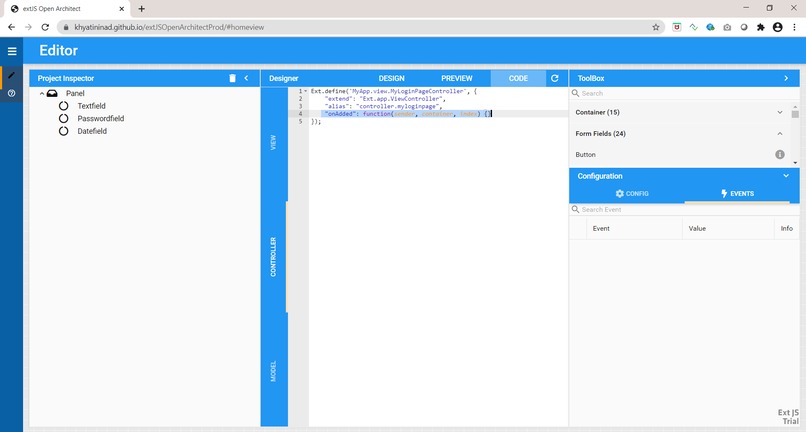Image resolution: width=806 pixels, height=432 pixels.
Task: Click onAdded function code line 4
Action: coord(407,114)
